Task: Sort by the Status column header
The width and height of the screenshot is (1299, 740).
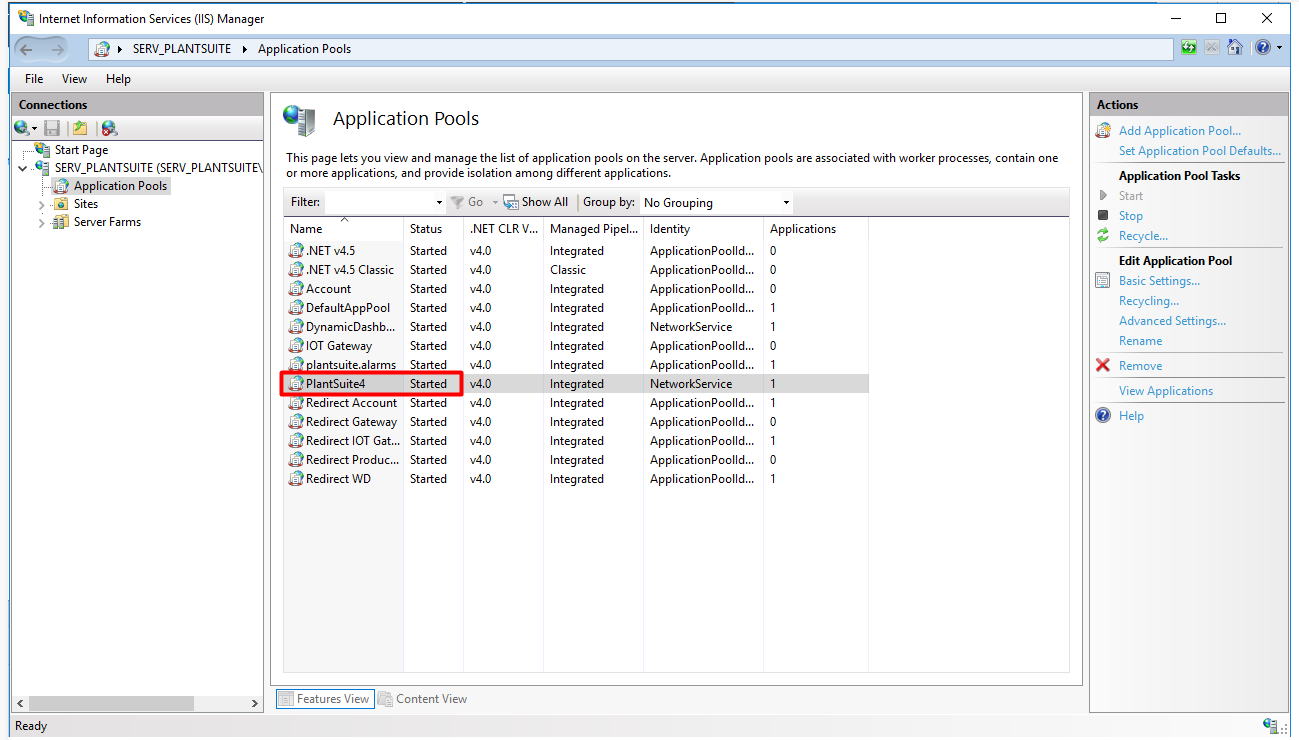Action: point(433,229)
